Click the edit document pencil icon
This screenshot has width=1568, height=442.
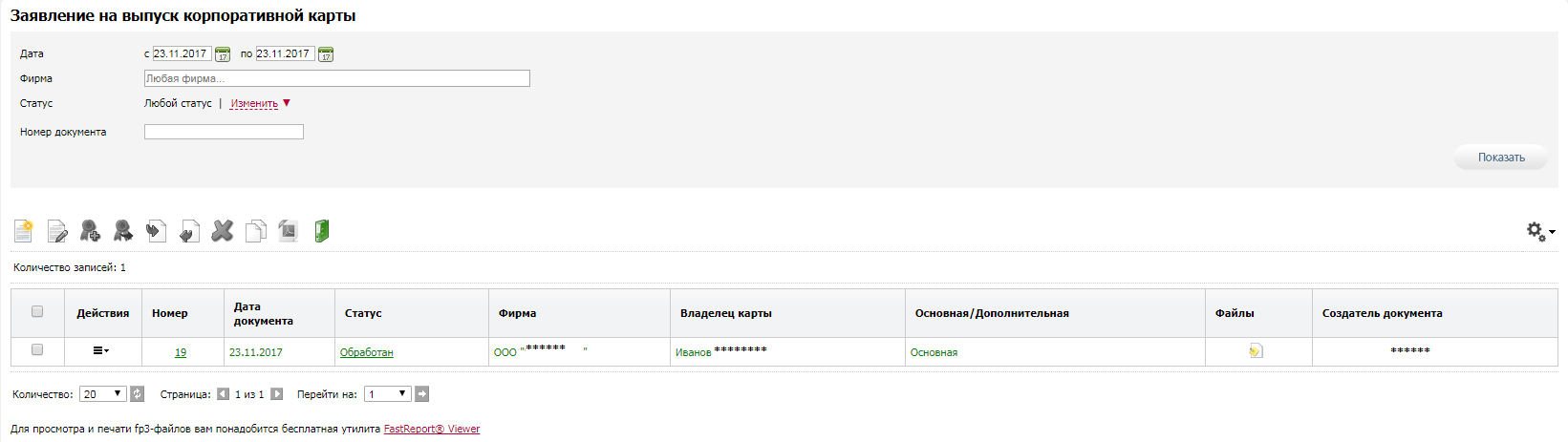(x=57, y=230)
